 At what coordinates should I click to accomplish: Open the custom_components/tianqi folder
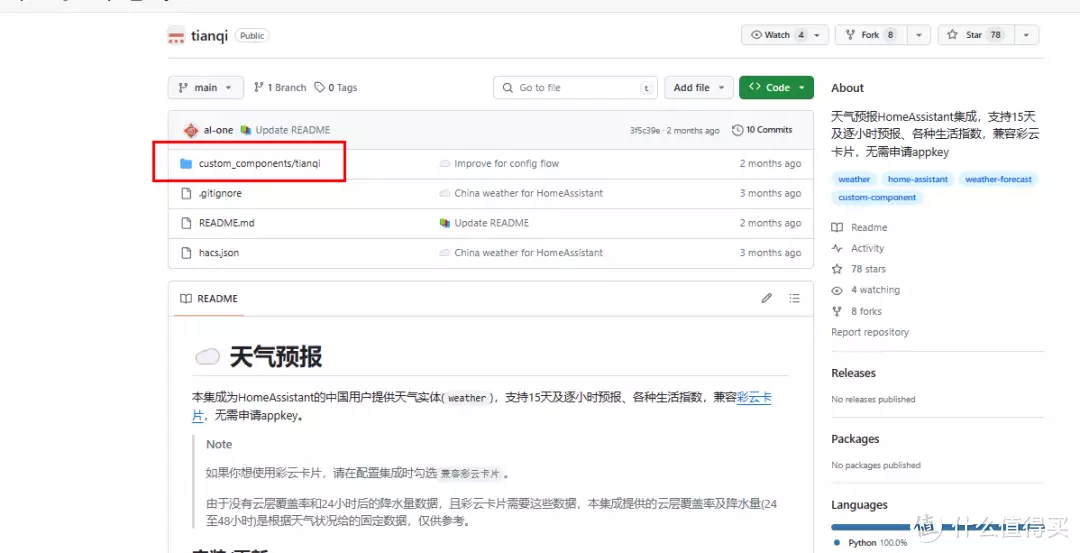259,164
